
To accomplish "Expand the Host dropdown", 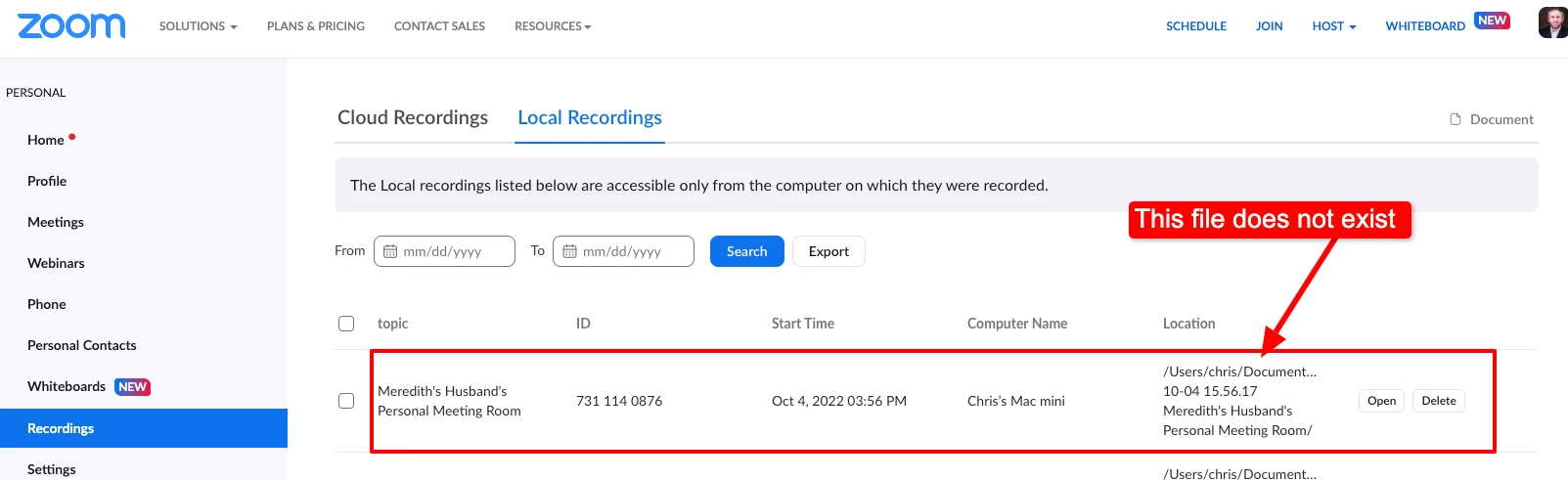I will click(x=1334, y=26).
